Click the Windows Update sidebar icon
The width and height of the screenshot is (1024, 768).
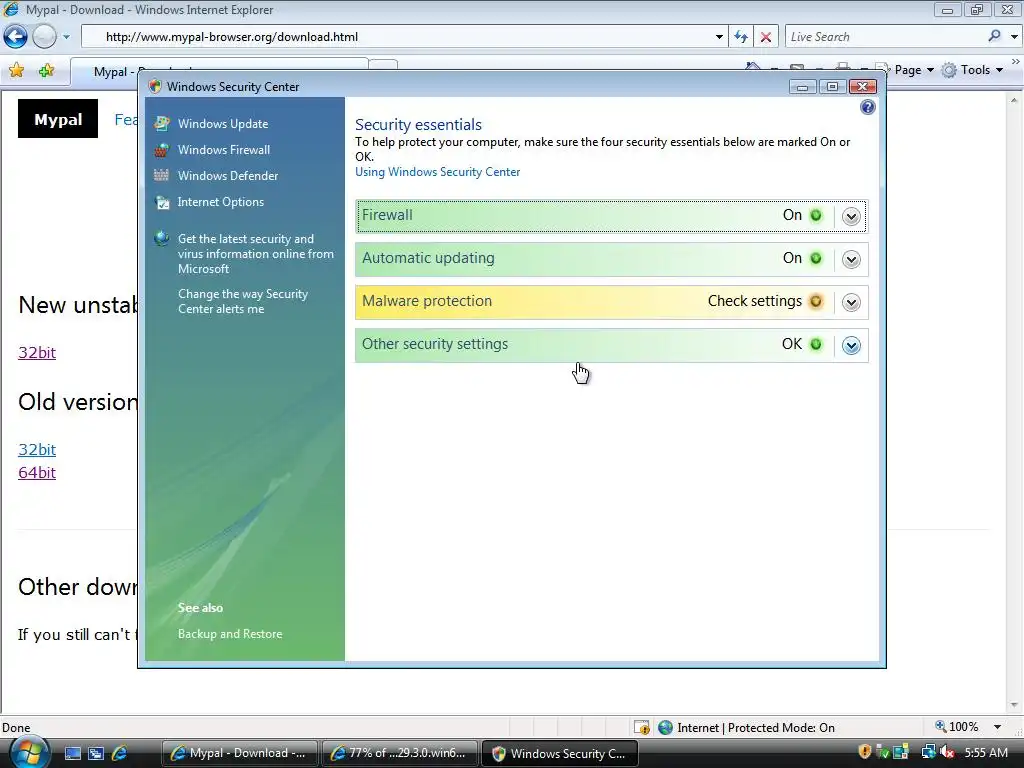[161, 123]
